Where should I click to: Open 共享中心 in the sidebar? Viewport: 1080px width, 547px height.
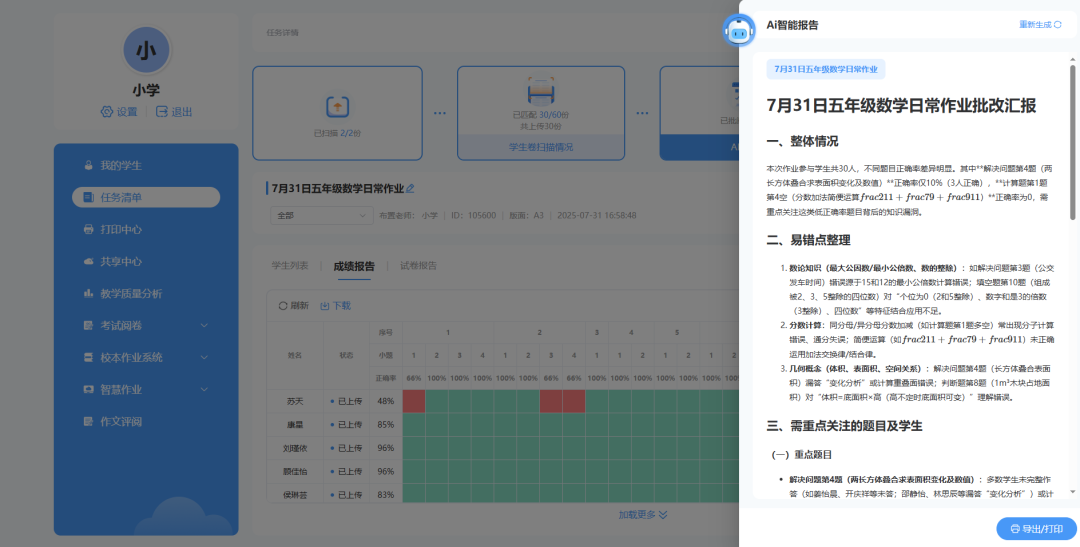tap(121, 262)
